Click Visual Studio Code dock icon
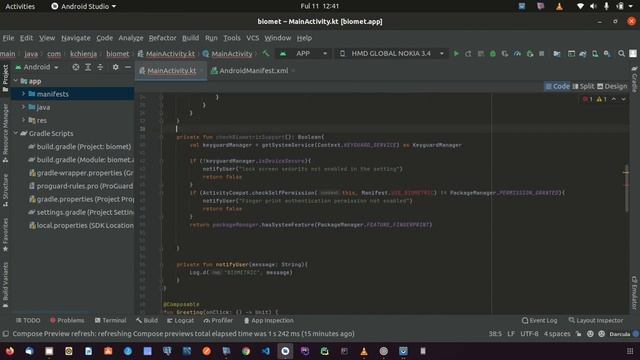Viewport: 640px width, 360px height. pos(266,351)
